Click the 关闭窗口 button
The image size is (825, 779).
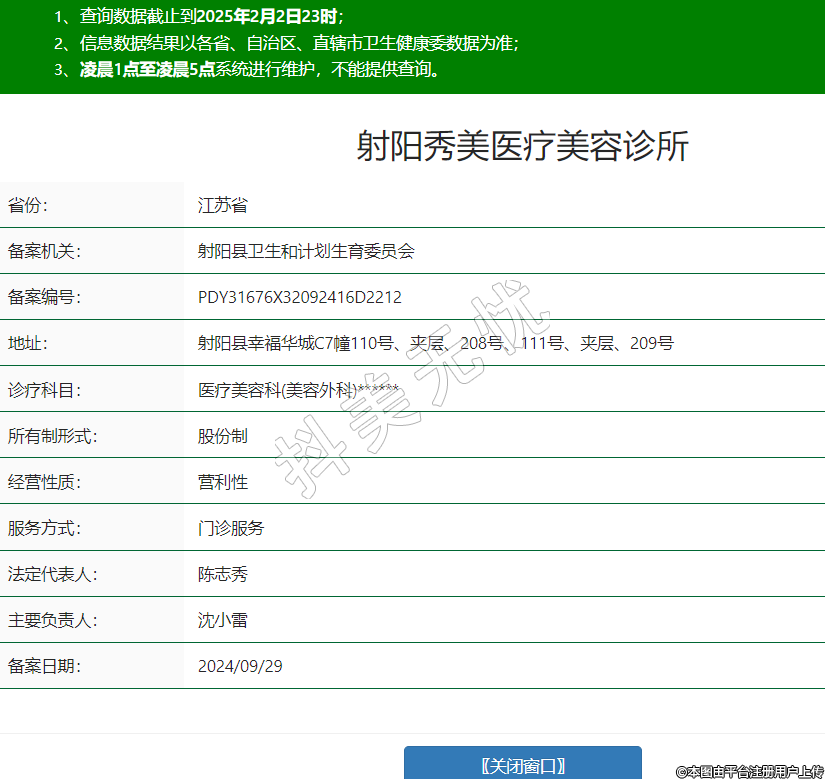(x=522, y=765)
